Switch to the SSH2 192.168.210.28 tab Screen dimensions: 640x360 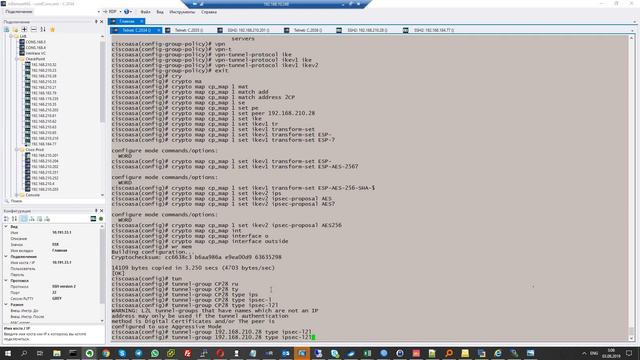367,30
